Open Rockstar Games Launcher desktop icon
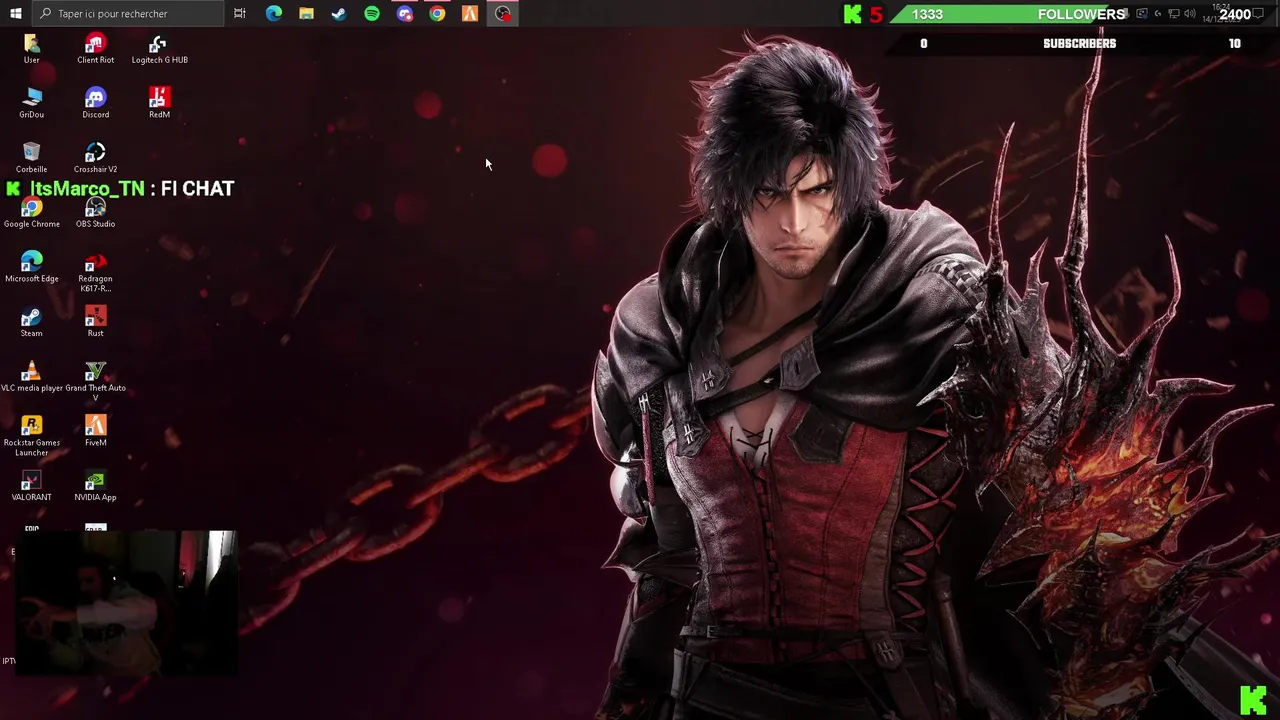Screen dimensions: 1280x720 [31, 436]
